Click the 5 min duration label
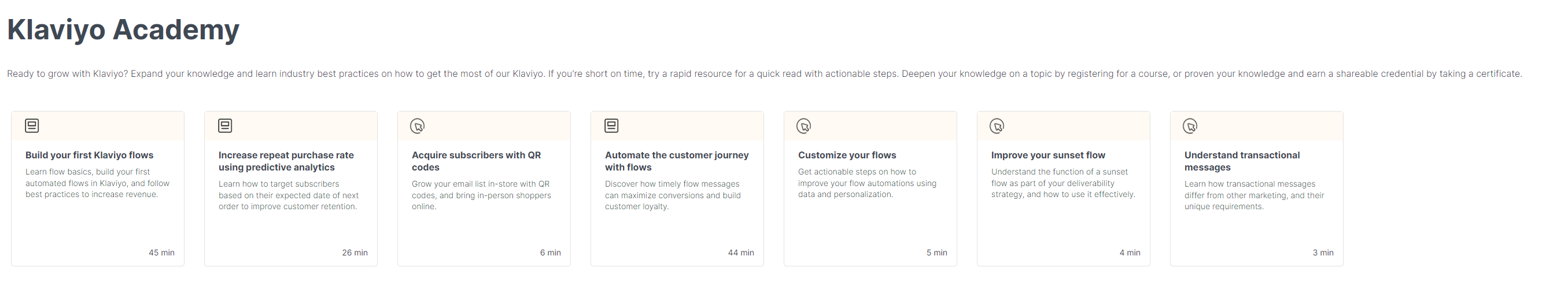Viewport: 1568px width, 293px height. 937,253
